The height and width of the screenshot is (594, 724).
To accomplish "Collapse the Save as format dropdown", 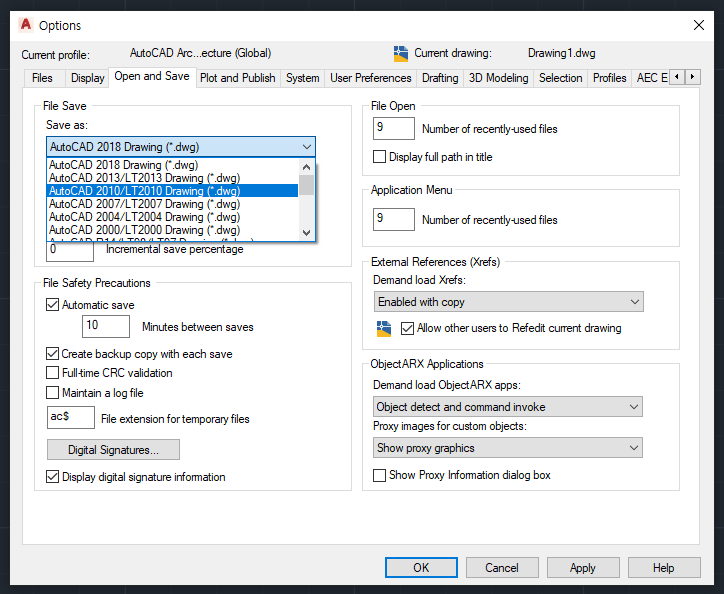I will [x=307, y=147].
